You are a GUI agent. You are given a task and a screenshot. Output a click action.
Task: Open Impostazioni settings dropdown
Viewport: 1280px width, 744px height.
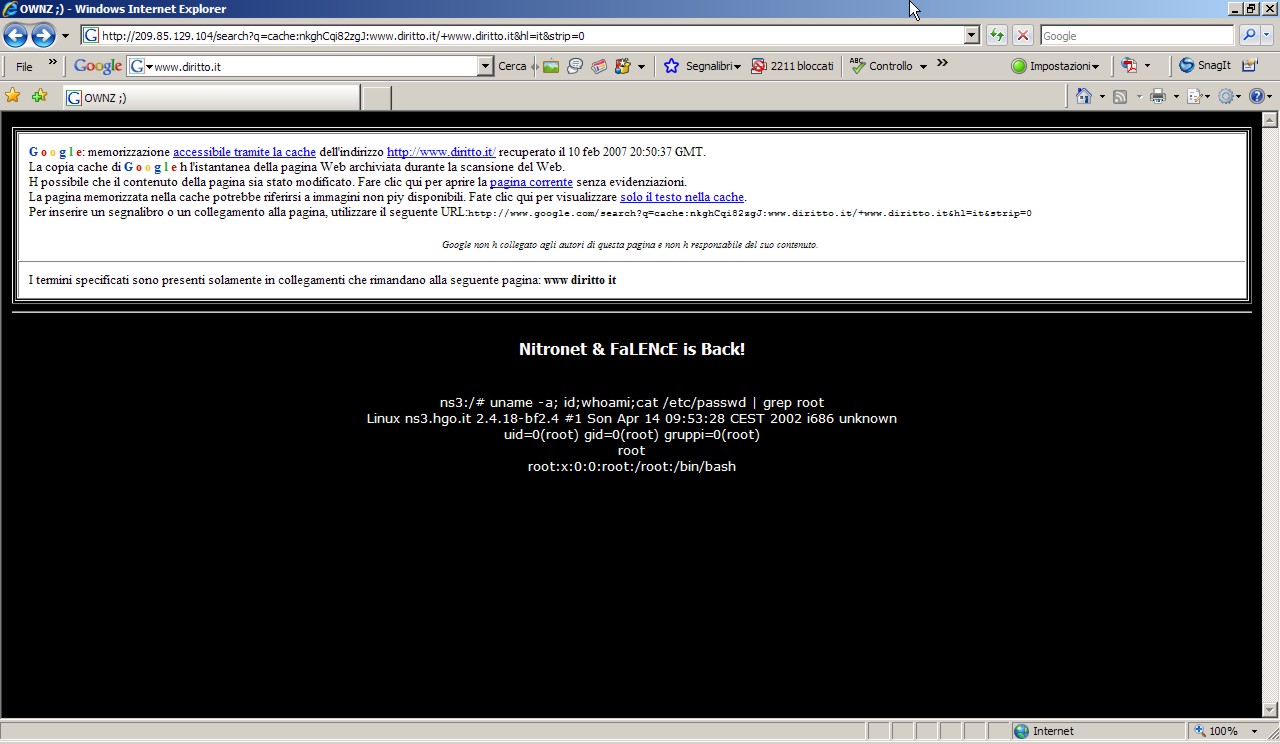point(1055,66)
